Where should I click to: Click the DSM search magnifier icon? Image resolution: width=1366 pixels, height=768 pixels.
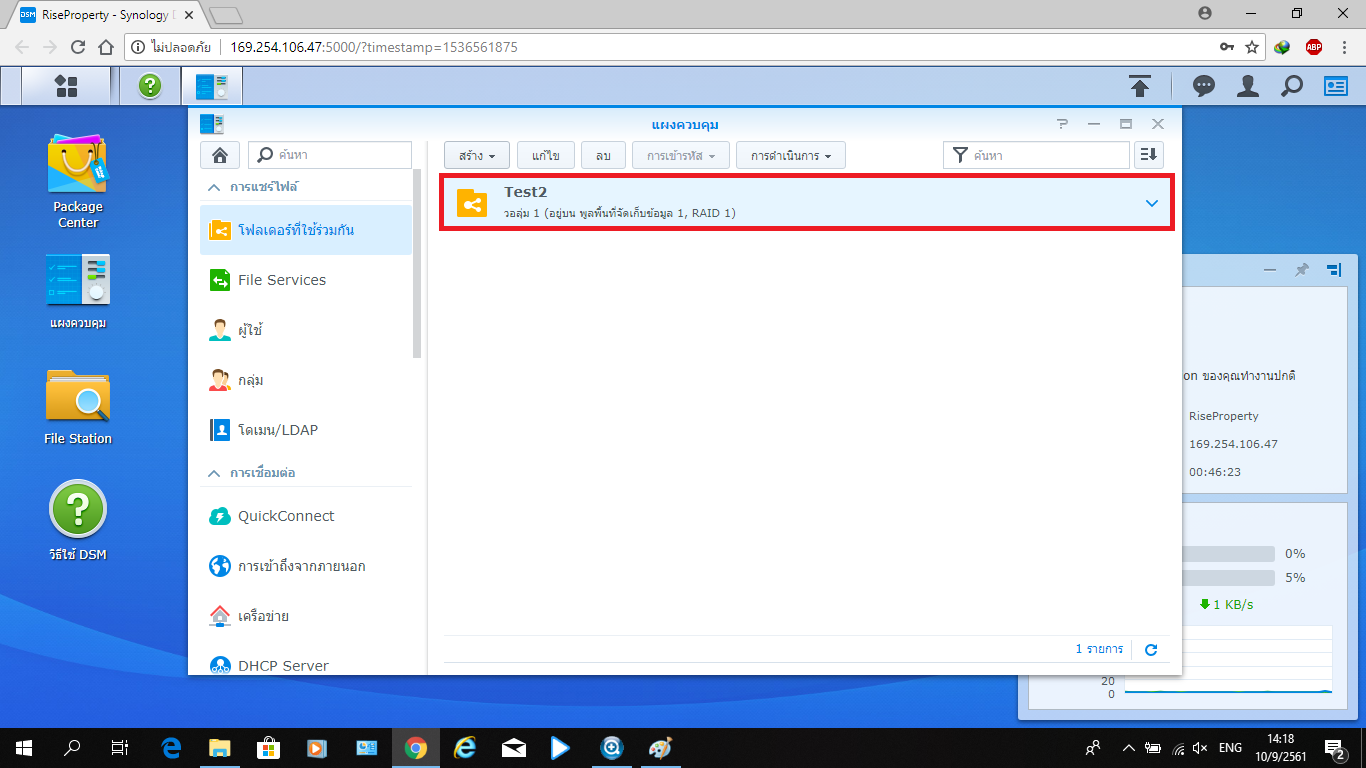coord(1292,86)
